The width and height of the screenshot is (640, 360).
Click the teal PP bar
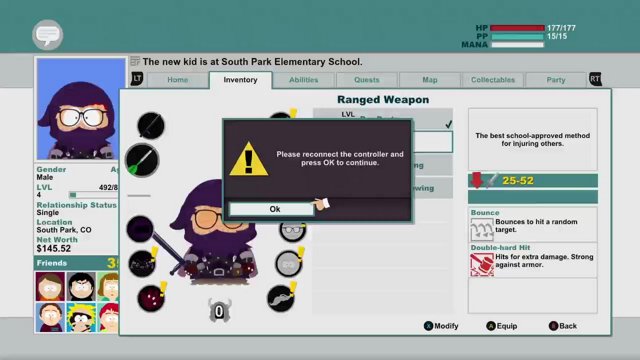(x=517, y=36)
